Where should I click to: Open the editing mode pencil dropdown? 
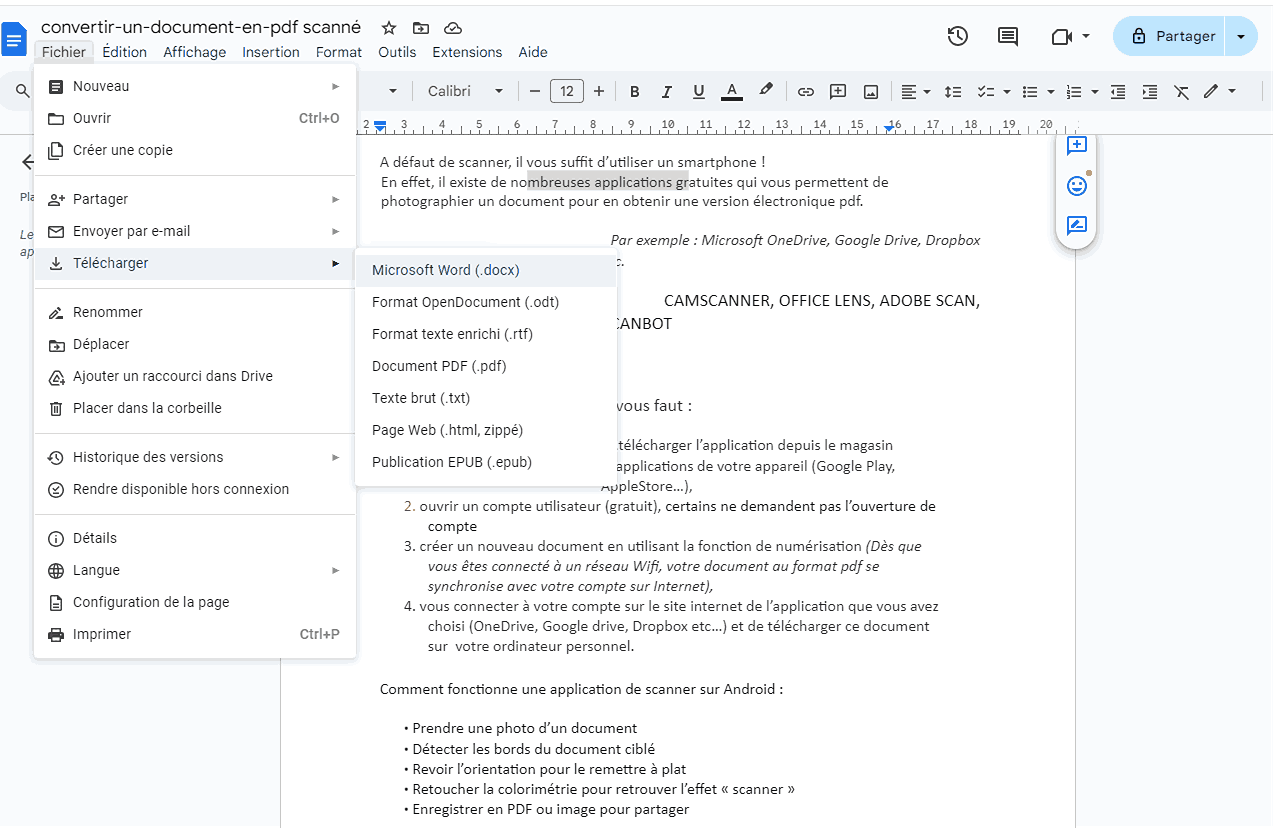[1219, 91]
